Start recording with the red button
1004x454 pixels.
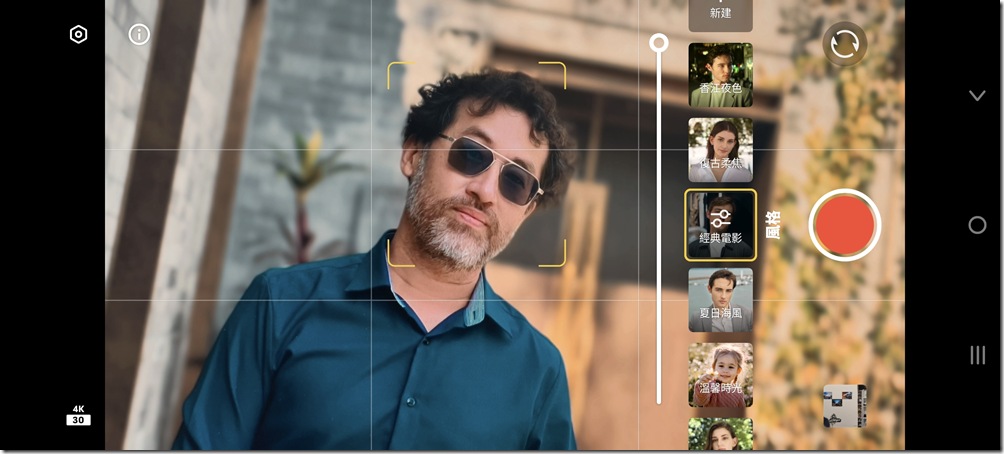(x=845, y=225)
